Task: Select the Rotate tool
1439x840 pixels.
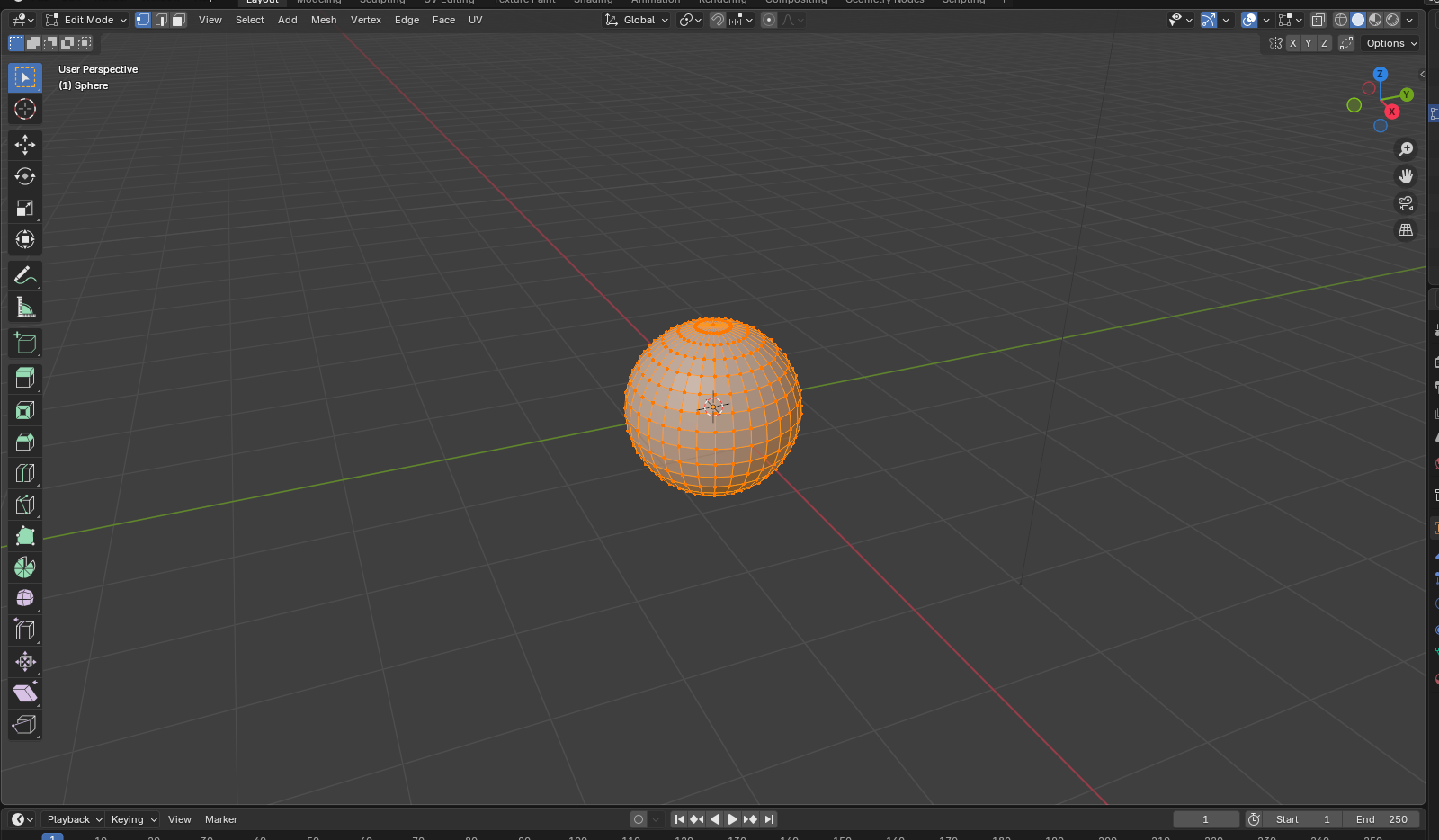Action: pyautogui.click(x=25, y=176)
